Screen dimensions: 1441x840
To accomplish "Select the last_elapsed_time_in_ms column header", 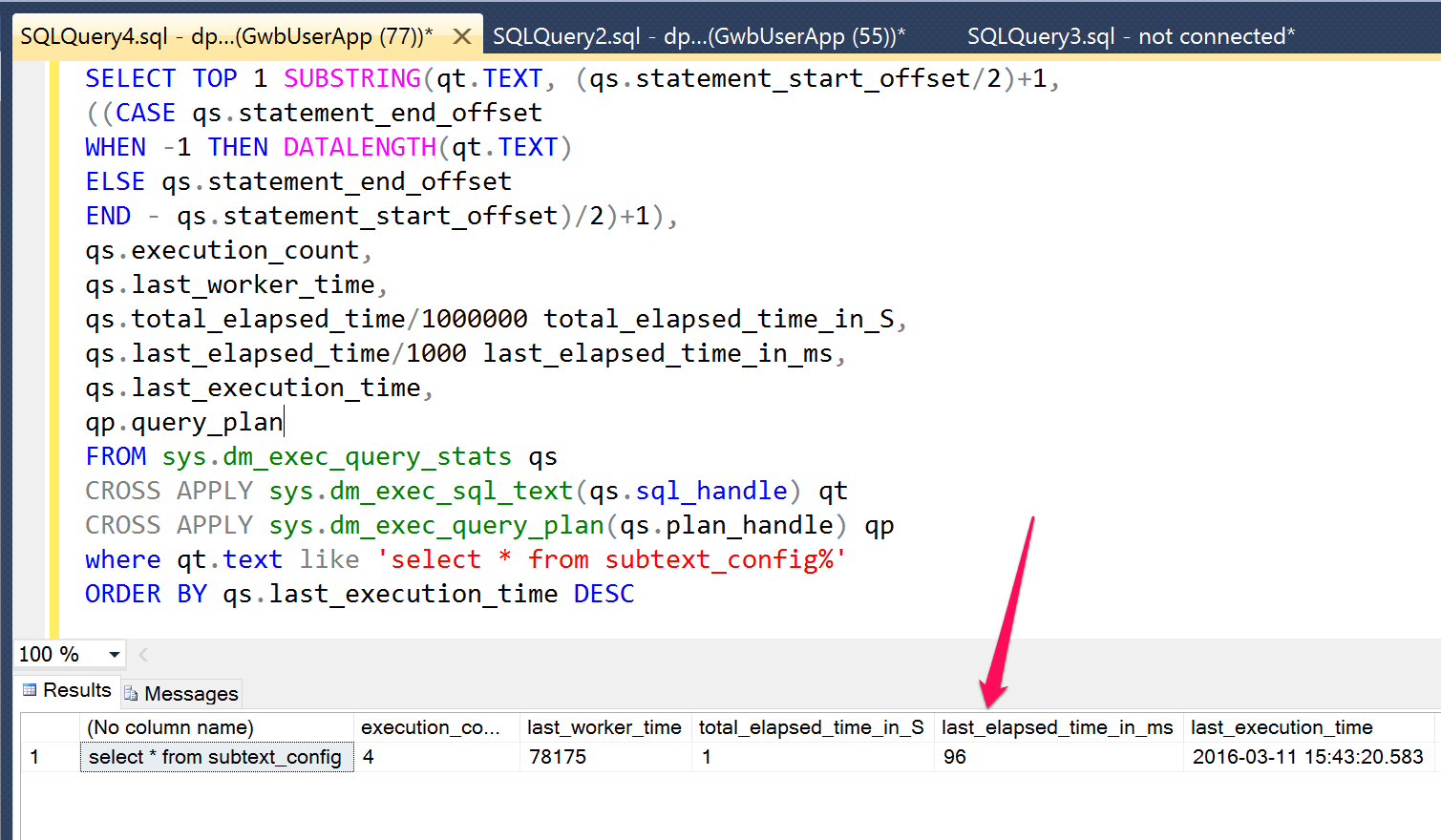I will 1058,727.
